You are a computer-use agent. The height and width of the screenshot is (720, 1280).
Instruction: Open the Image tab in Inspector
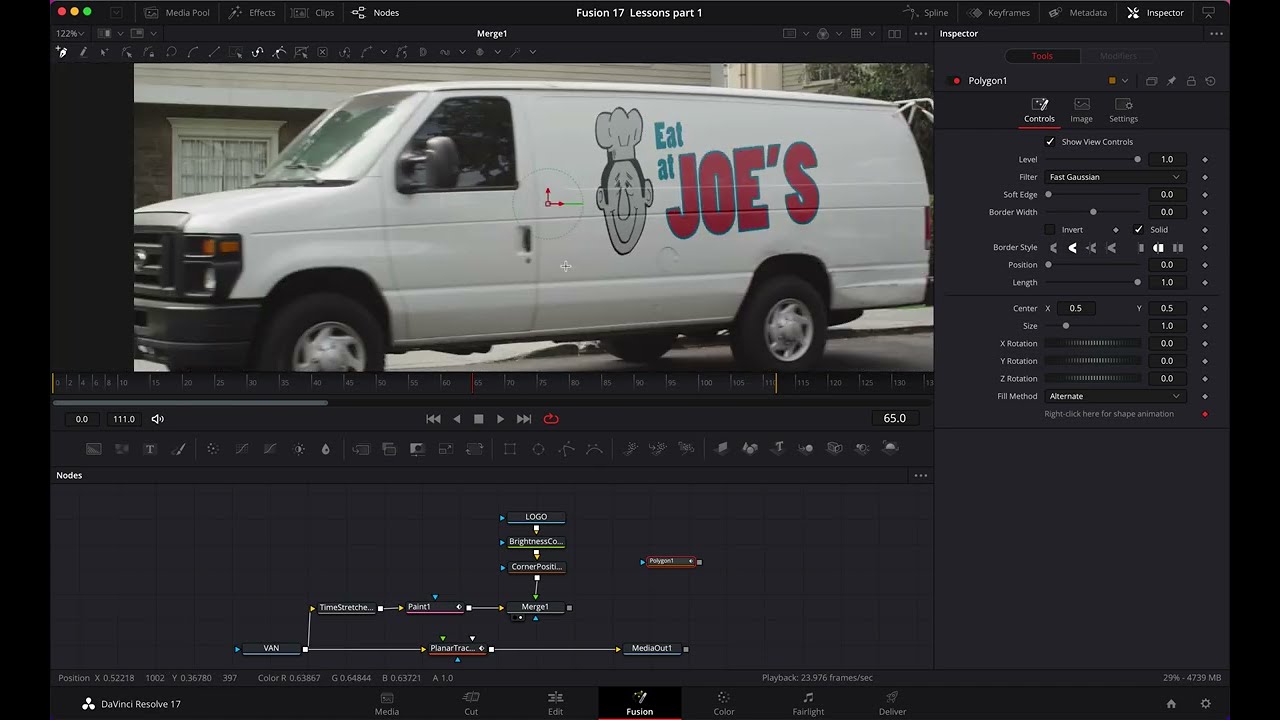click(1081, 110)
